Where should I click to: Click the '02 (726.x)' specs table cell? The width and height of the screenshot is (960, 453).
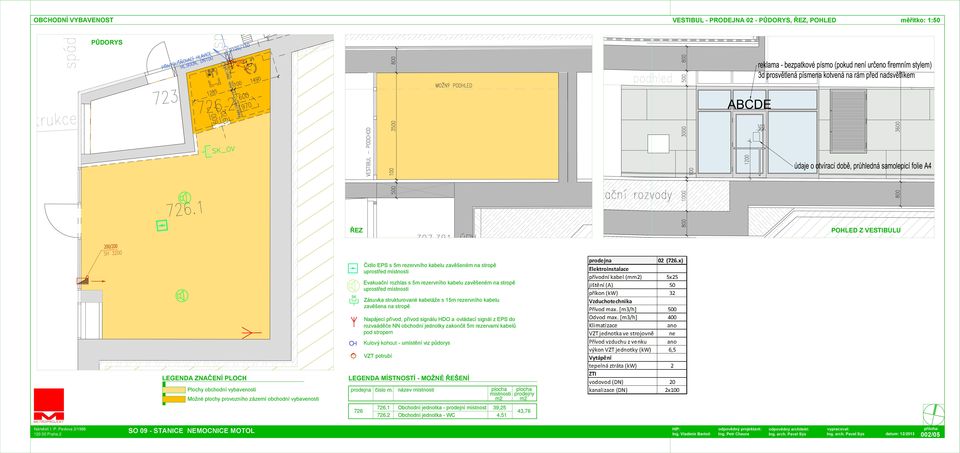[671, 260]
